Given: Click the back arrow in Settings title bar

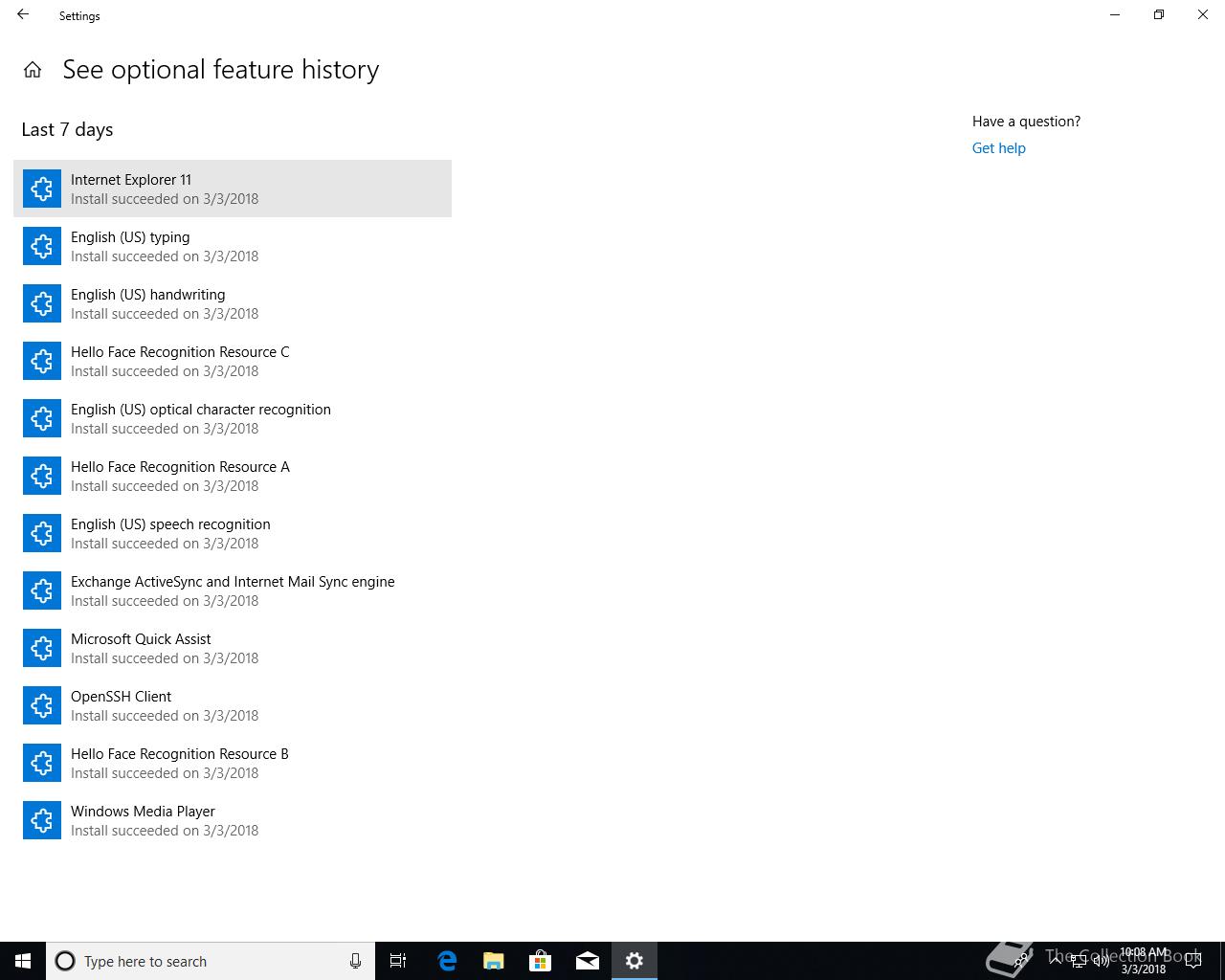Looking at the screenshot, I should [x=23, y=14].
